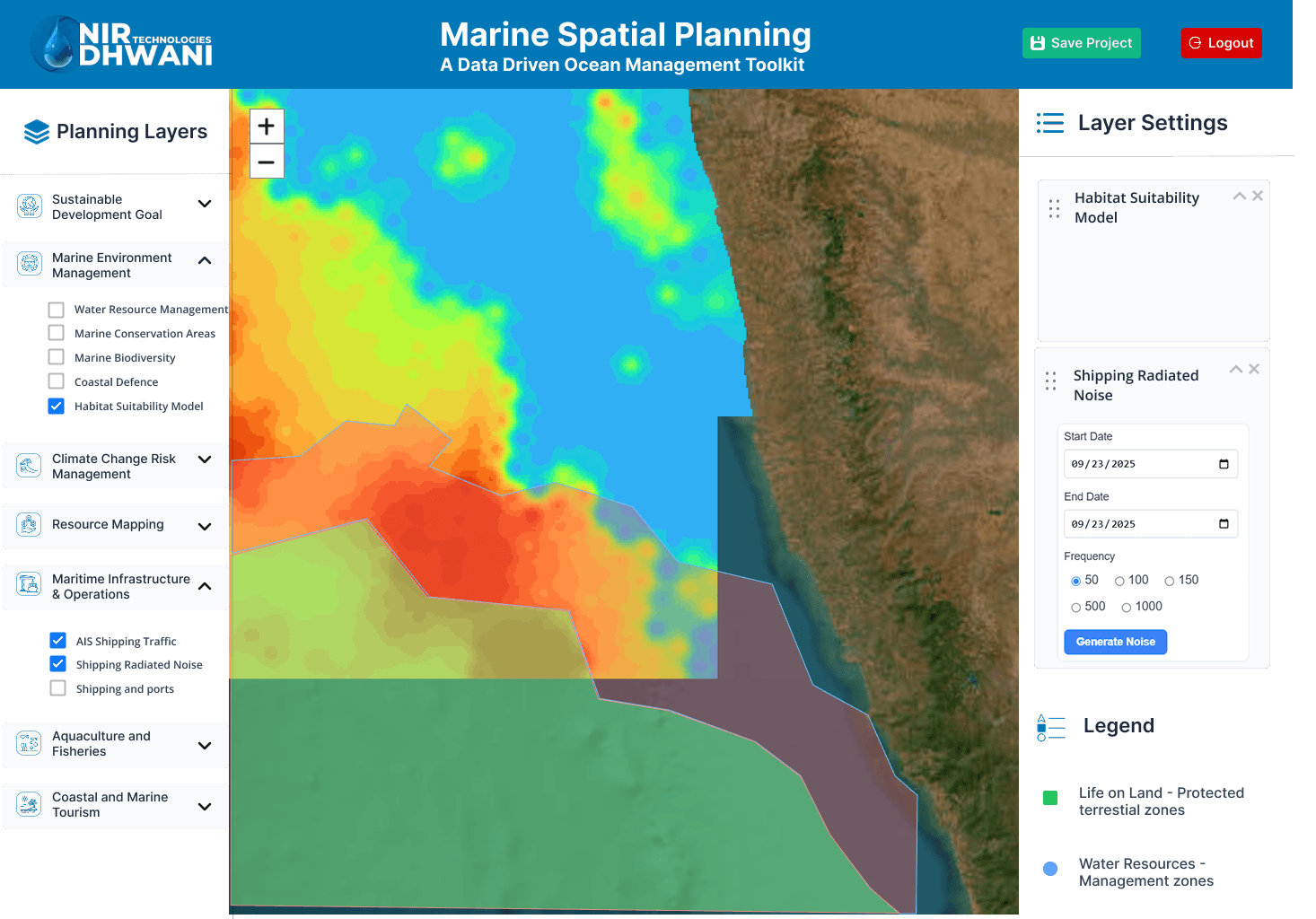1316x919 pixels.
Task: Collapse the Shipping Radiated Noise panel
Action: (x=1236, y=369)
